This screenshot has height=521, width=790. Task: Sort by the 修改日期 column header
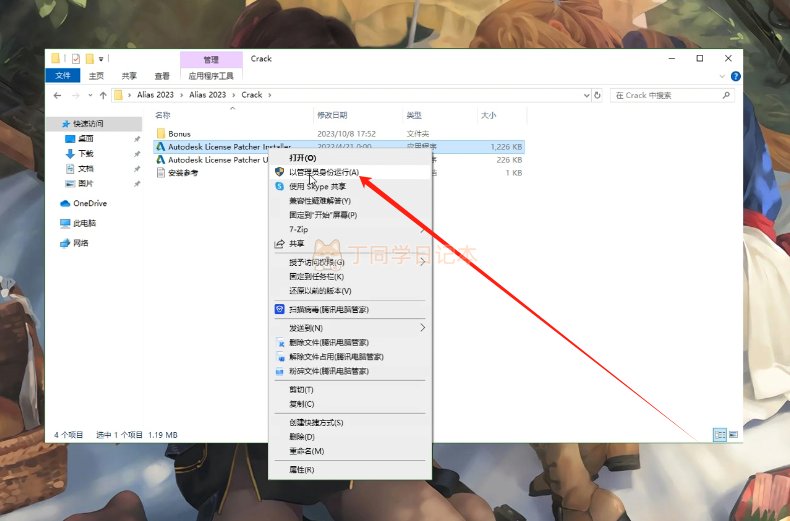pos(332,115)
